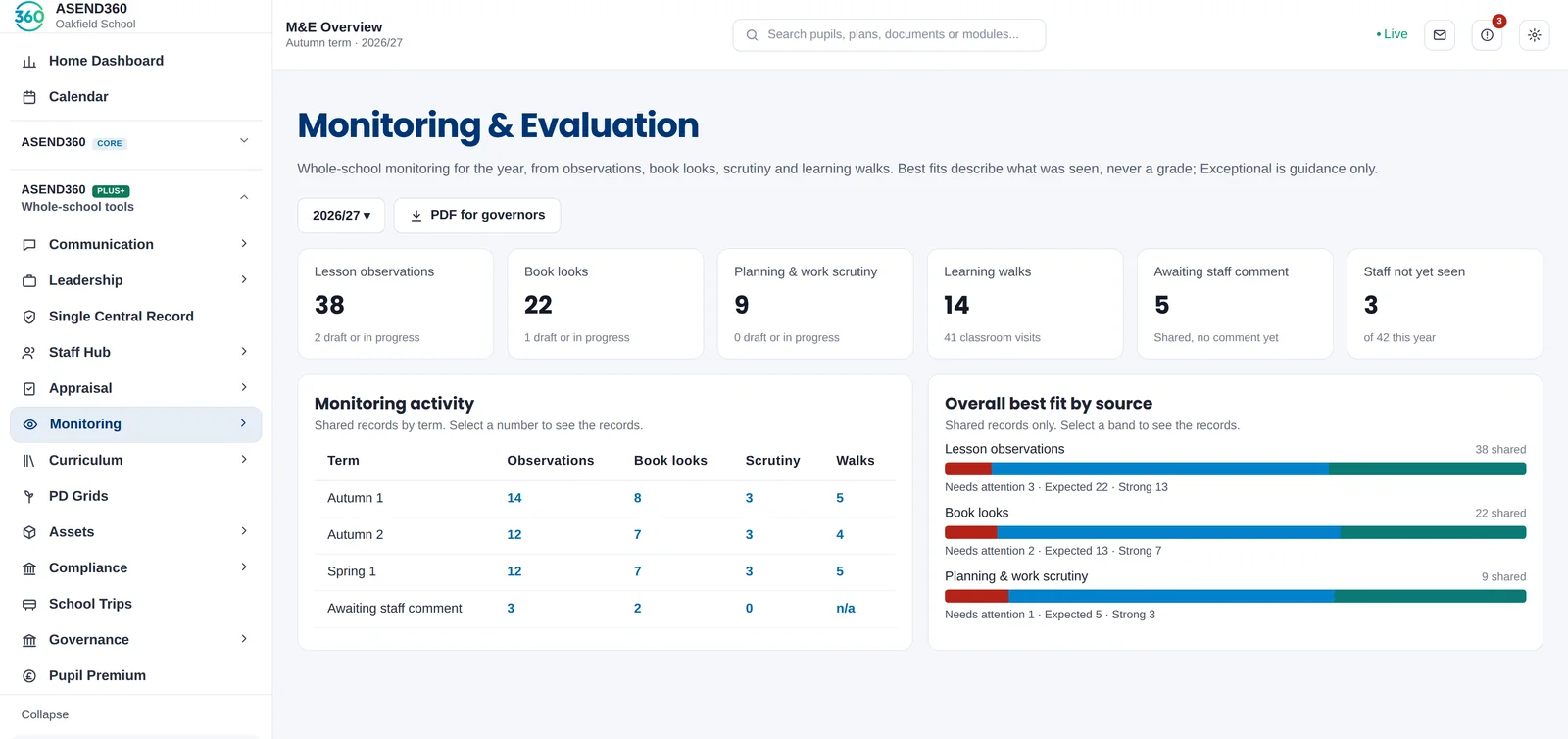Click the Pupil Premium coin icon
The width and height of the screenshot is (1568, 739).
[x=29, y=676]
